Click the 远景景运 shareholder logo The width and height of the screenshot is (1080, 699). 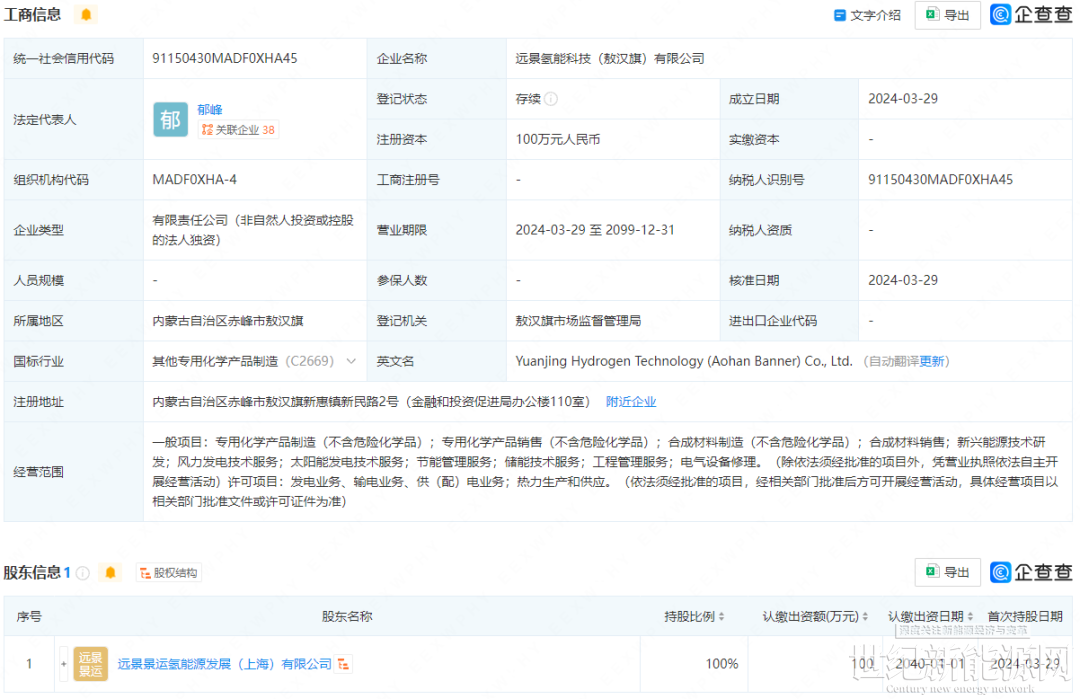tap(91, 664)
